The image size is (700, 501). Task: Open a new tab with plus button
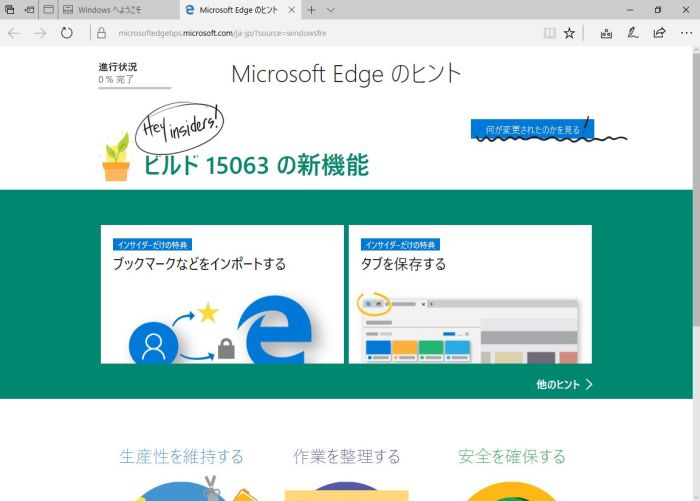click(x=311, y=10)
